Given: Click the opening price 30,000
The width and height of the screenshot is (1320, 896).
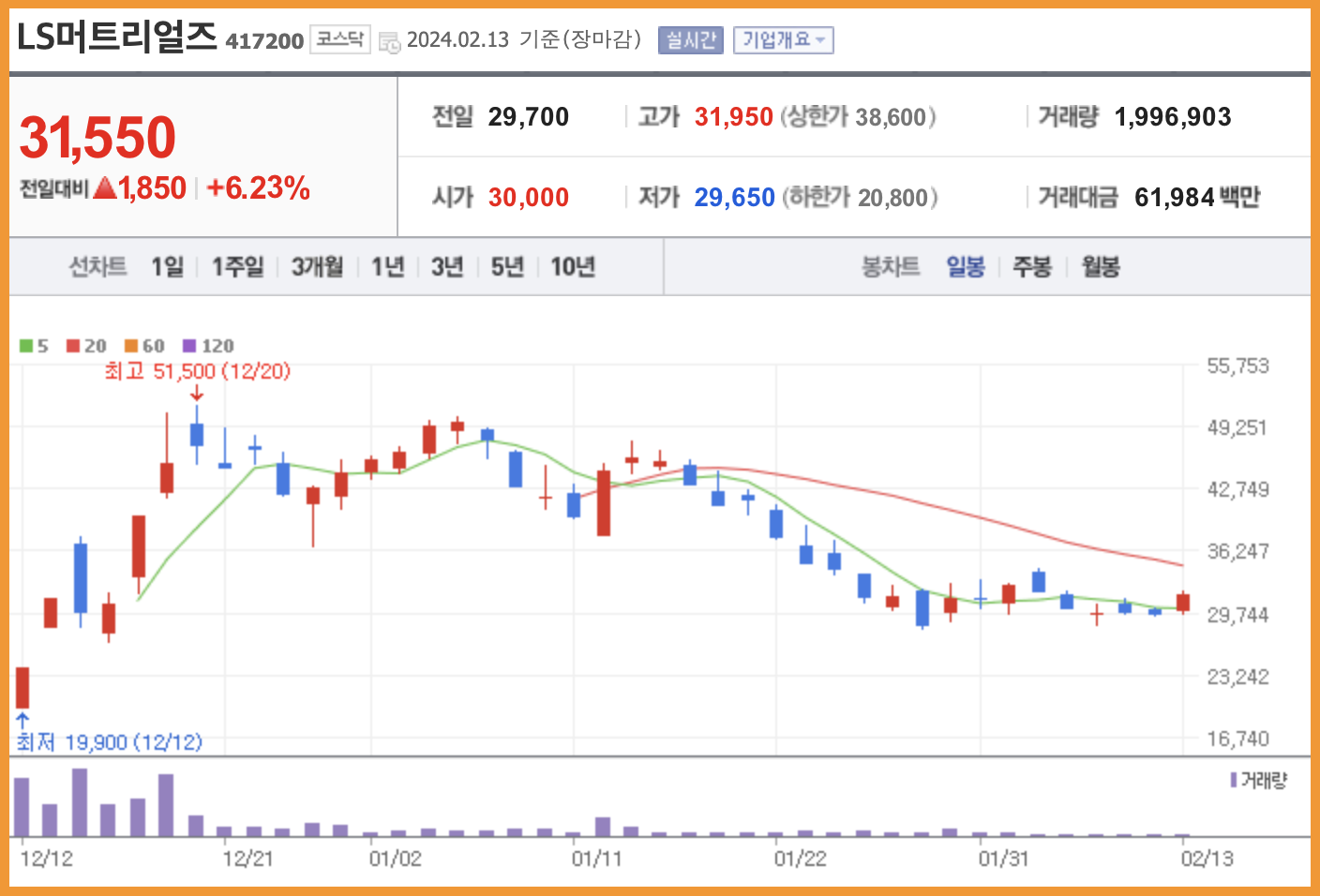Looking at the screenshot, I should pyautogui.click(x=529, y=198).
